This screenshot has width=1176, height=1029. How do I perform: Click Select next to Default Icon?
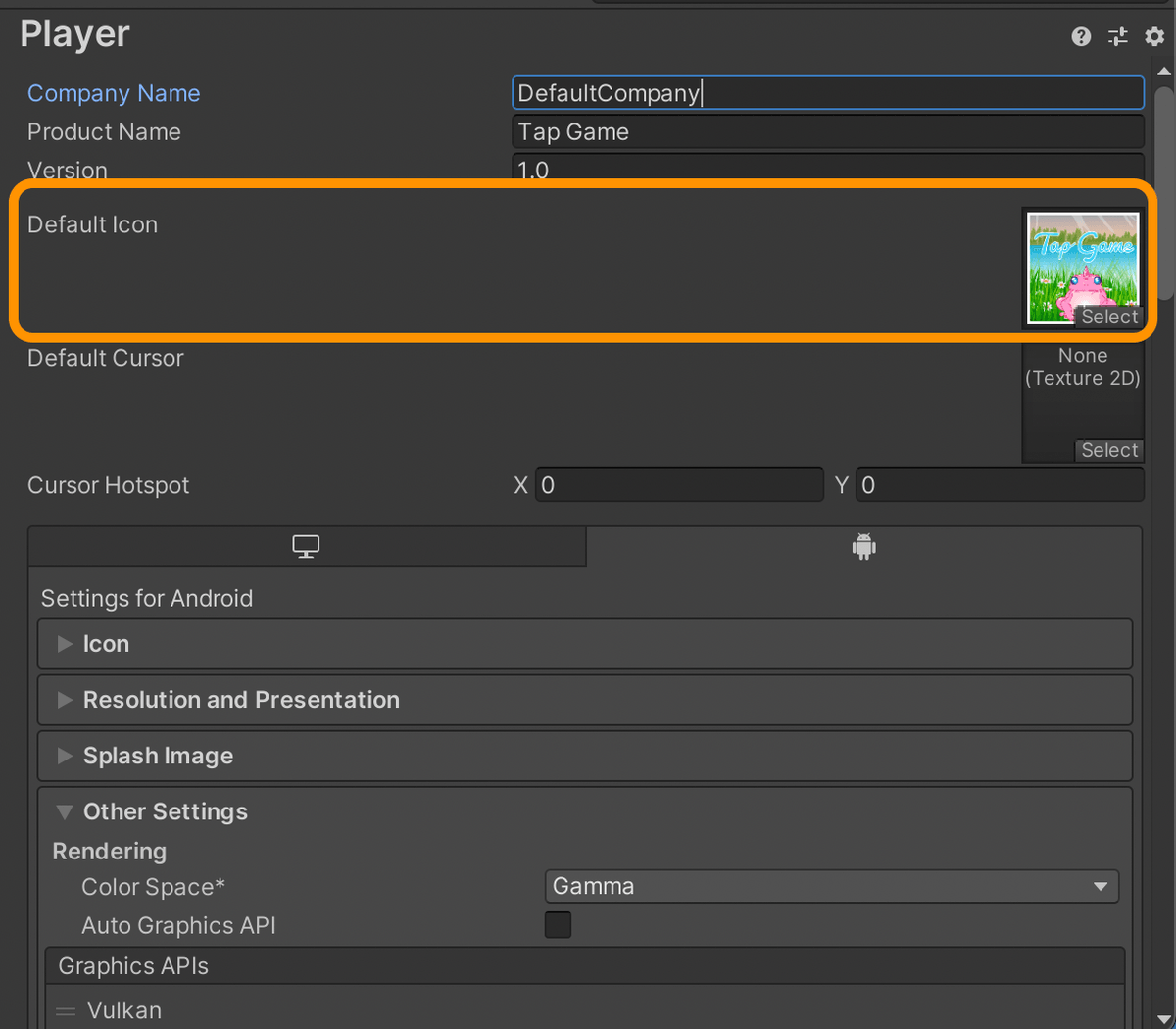click(x=1108, y=317)
